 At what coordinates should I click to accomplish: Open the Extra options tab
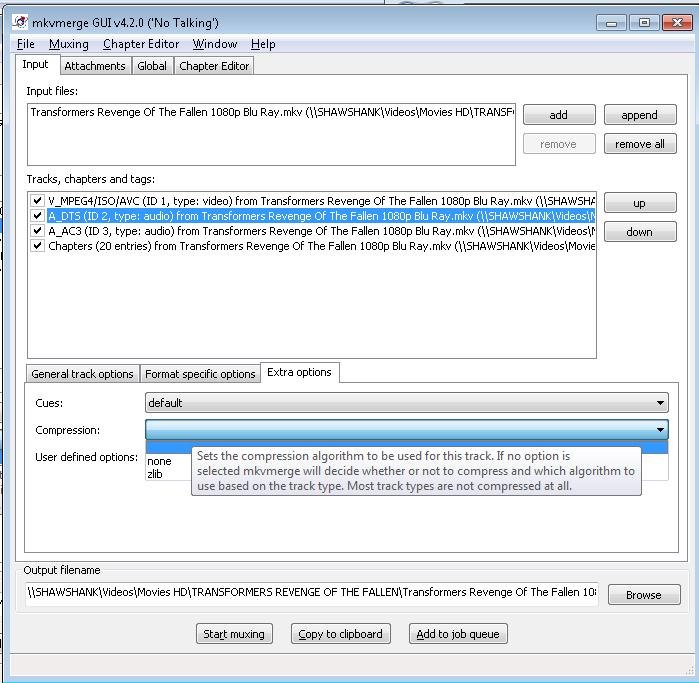point(300,372)
